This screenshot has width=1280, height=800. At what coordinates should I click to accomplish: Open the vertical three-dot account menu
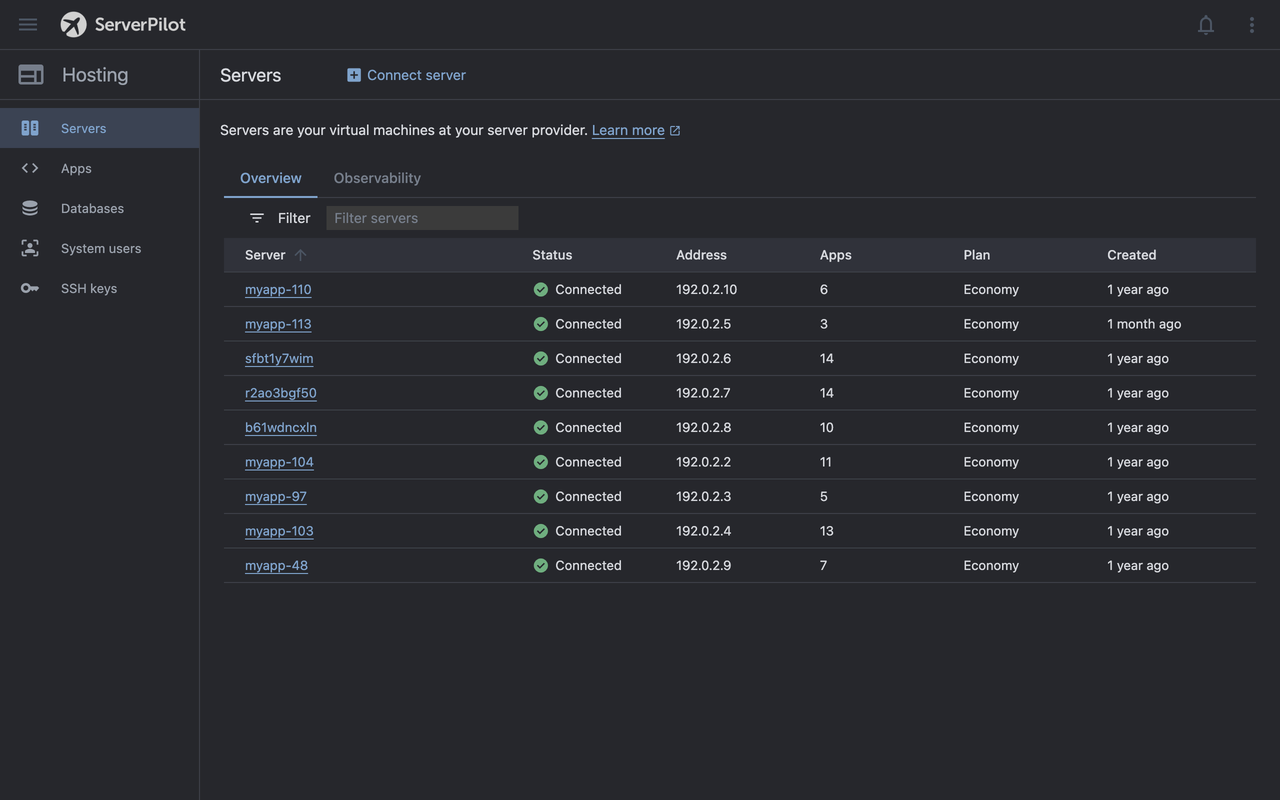[x=1251, y=25]
